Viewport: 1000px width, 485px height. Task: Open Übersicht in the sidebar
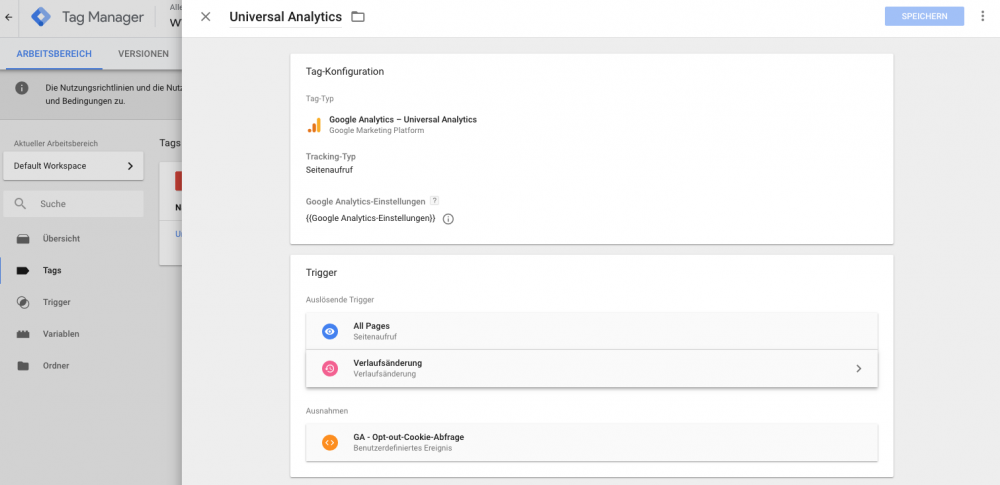tap(61, 239)
